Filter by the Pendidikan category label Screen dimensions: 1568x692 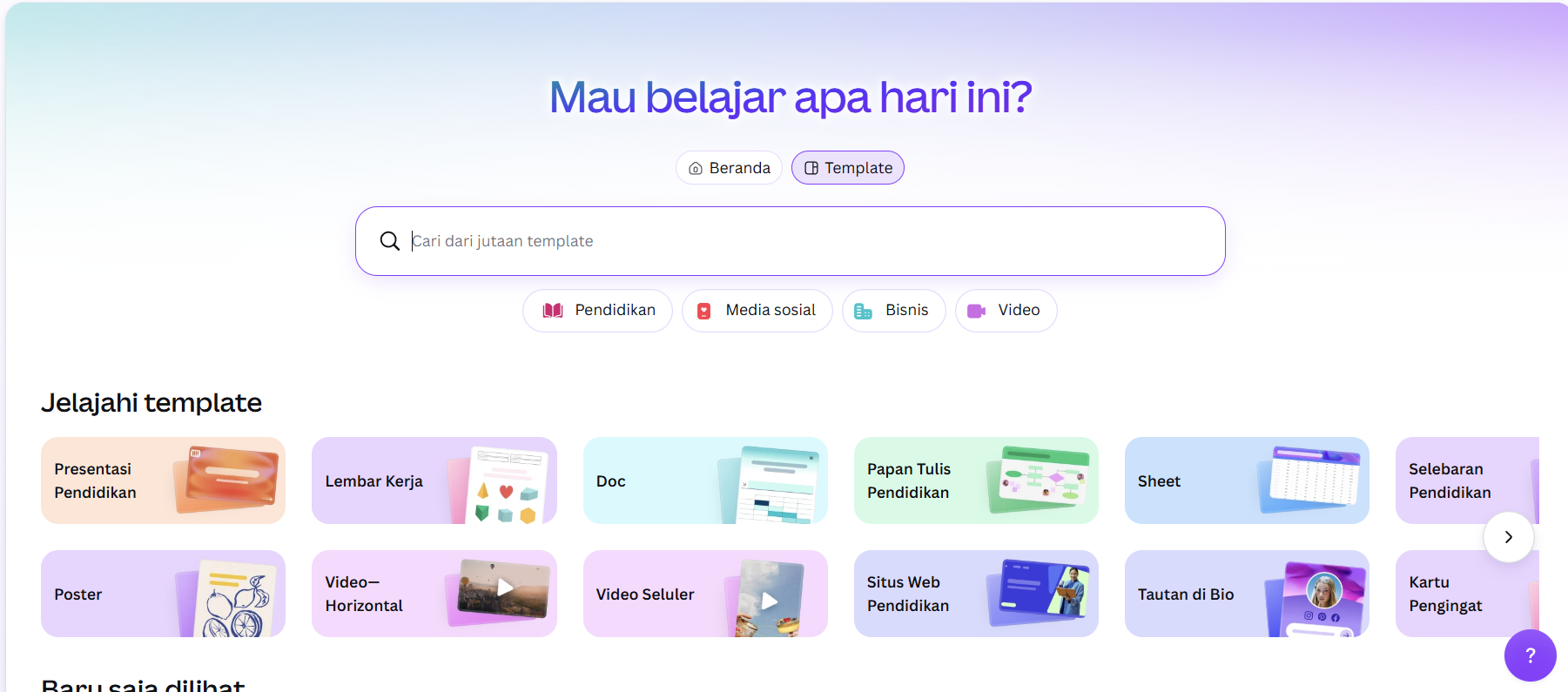[615, 310]
